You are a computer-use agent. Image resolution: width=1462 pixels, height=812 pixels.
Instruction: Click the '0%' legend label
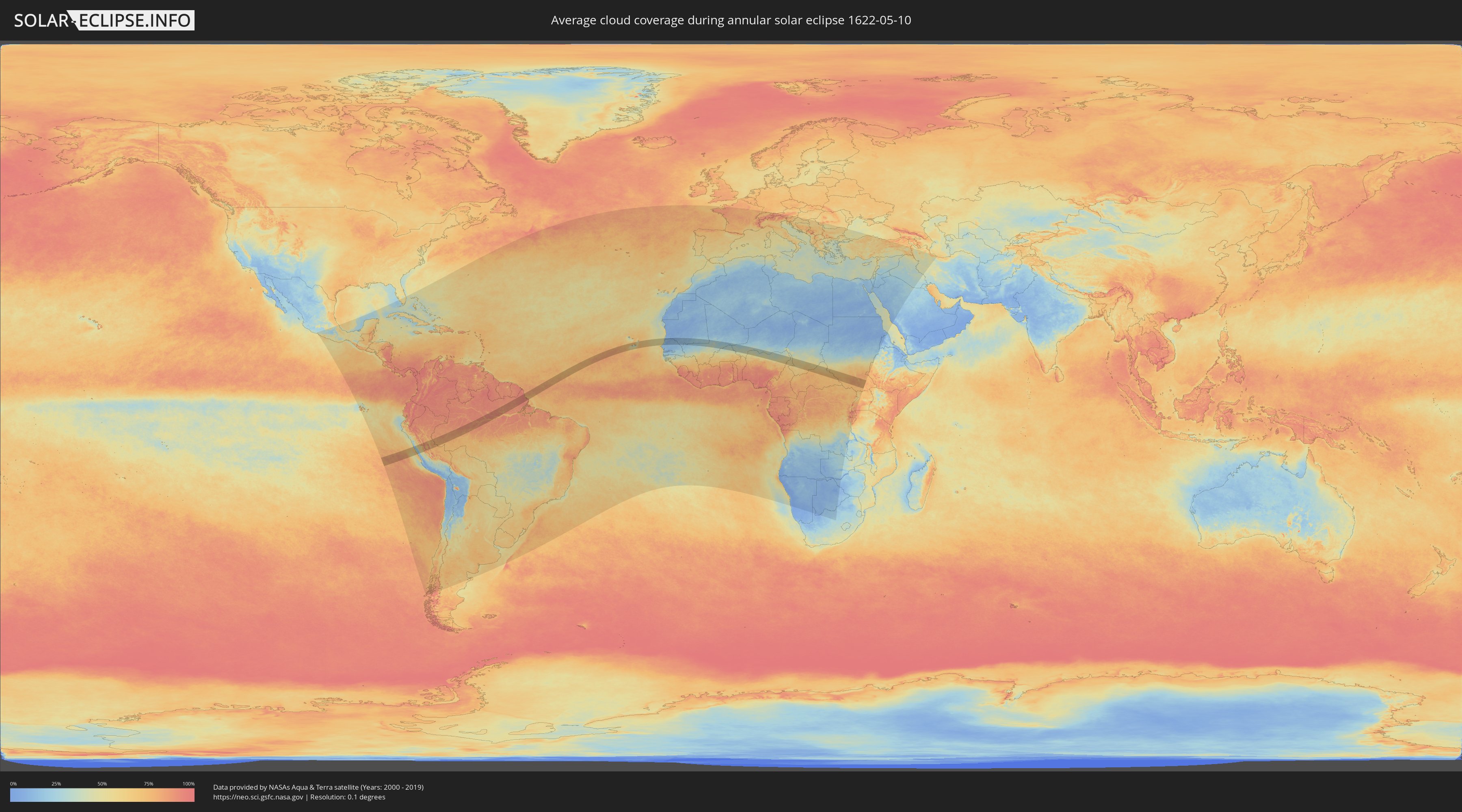coord(14,784)
